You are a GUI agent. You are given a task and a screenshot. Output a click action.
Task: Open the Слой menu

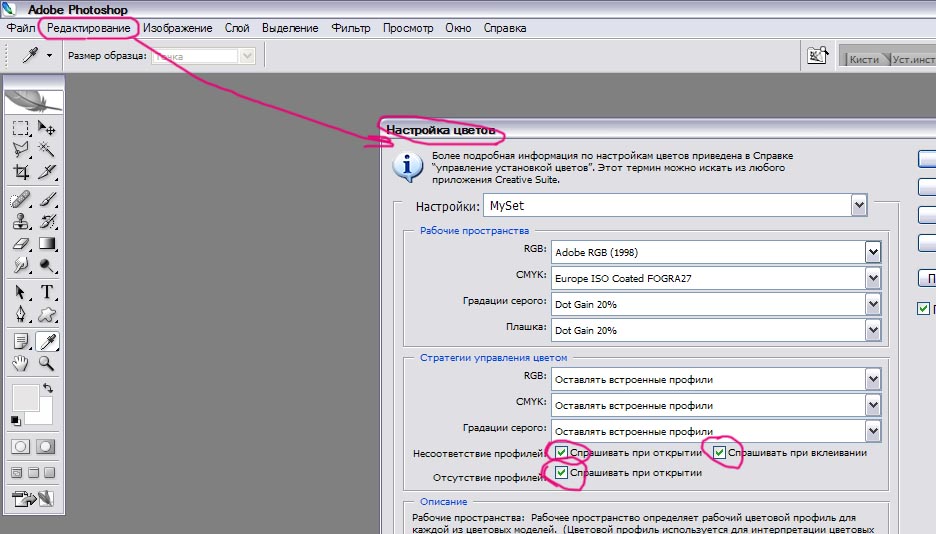(x=237, y=28)
